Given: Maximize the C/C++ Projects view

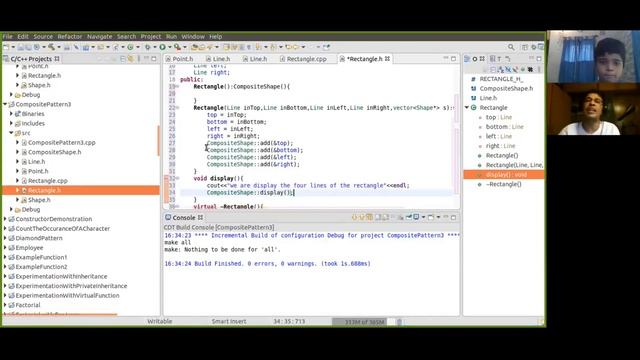Looking at the screenshot, I should 154,59.
